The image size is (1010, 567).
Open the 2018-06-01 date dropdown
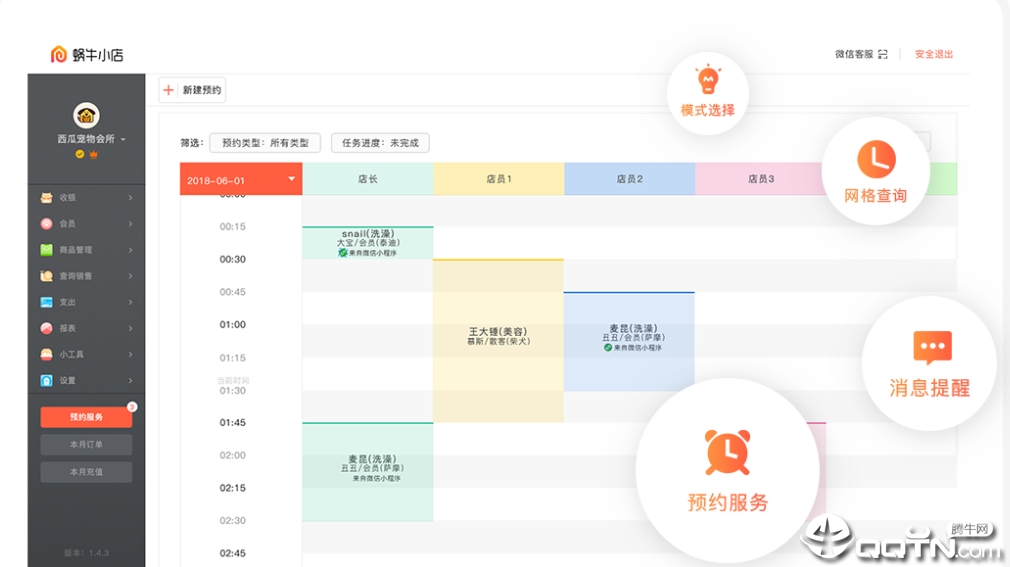click(x=241, y=179)
